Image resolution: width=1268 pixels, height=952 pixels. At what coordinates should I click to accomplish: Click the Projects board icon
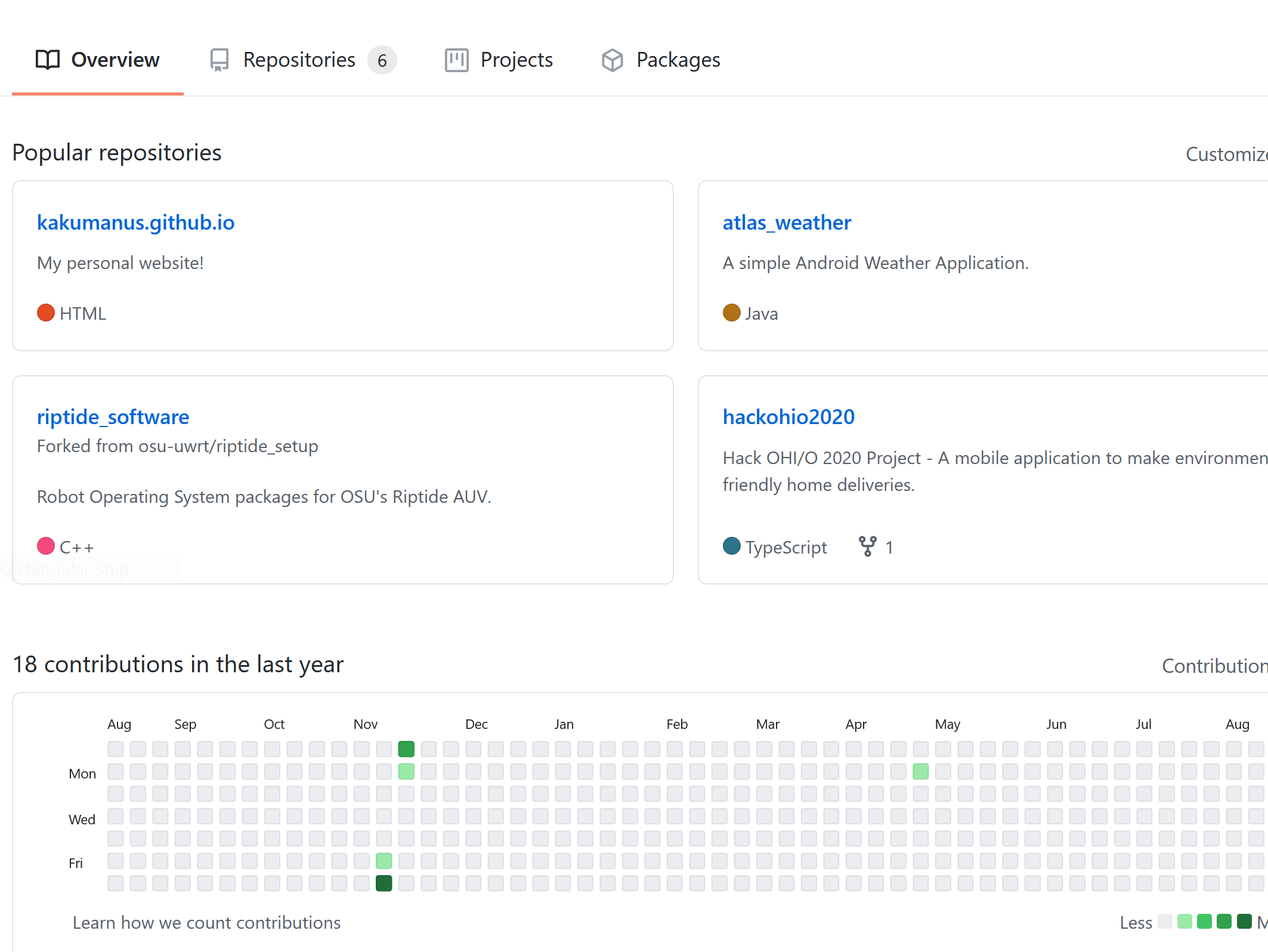(456, 60)
